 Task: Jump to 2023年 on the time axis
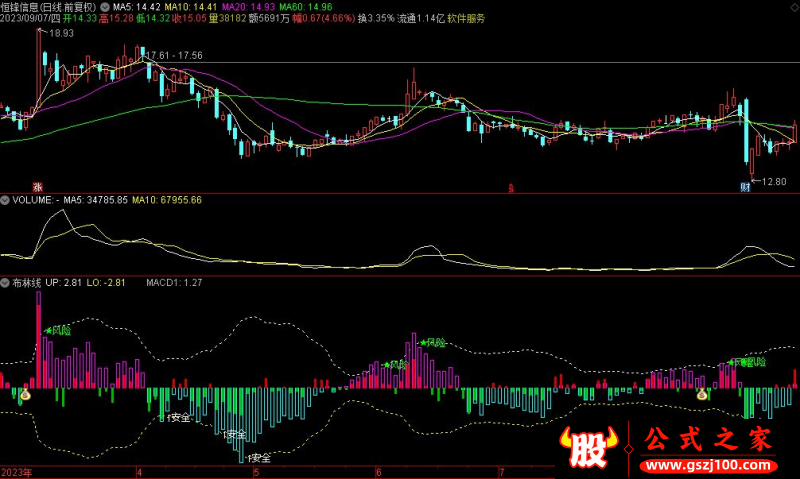16,473
